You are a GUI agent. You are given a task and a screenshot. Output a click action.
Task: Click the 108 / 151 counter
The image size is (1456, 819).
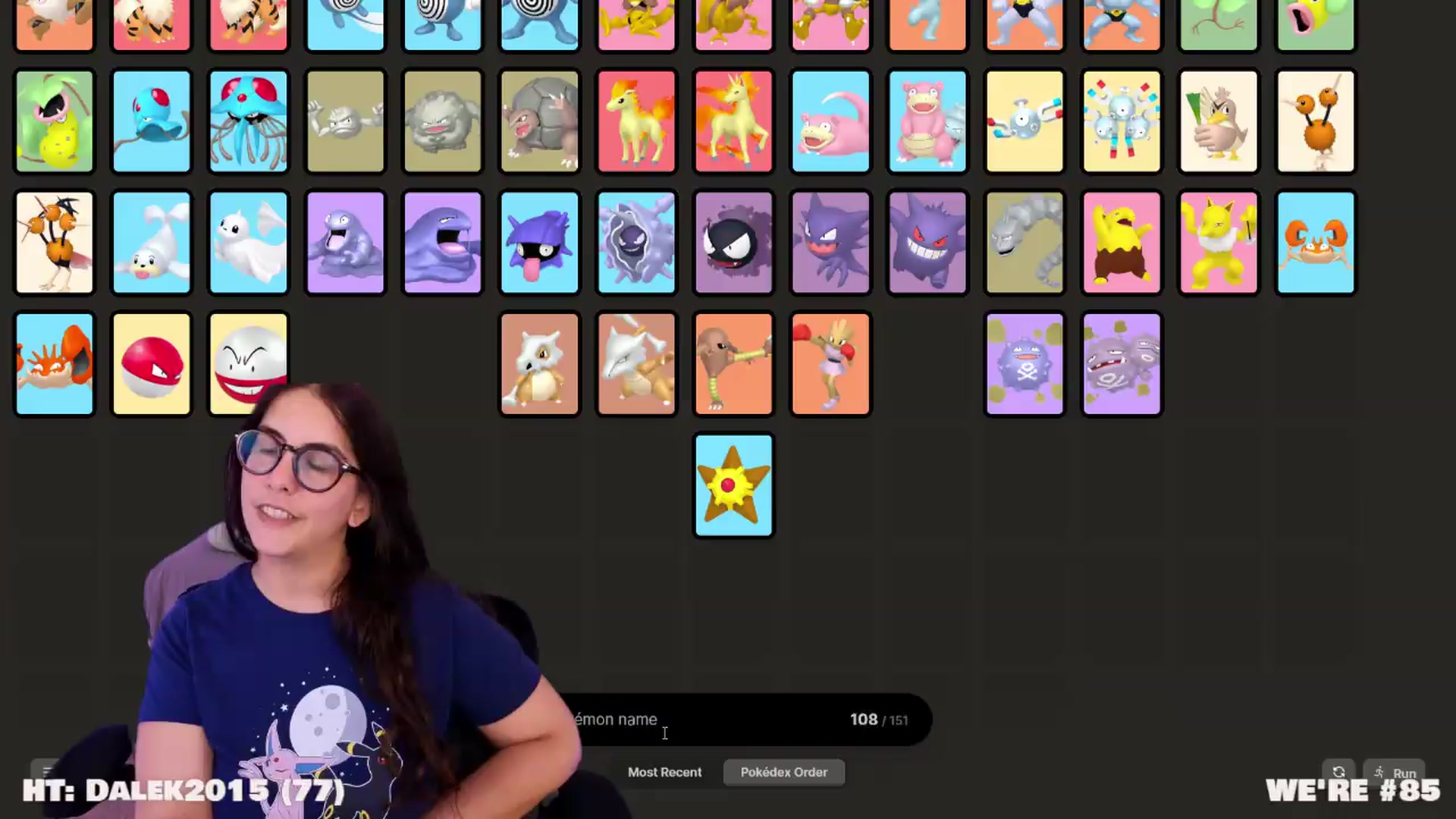[x=879, y=720]
